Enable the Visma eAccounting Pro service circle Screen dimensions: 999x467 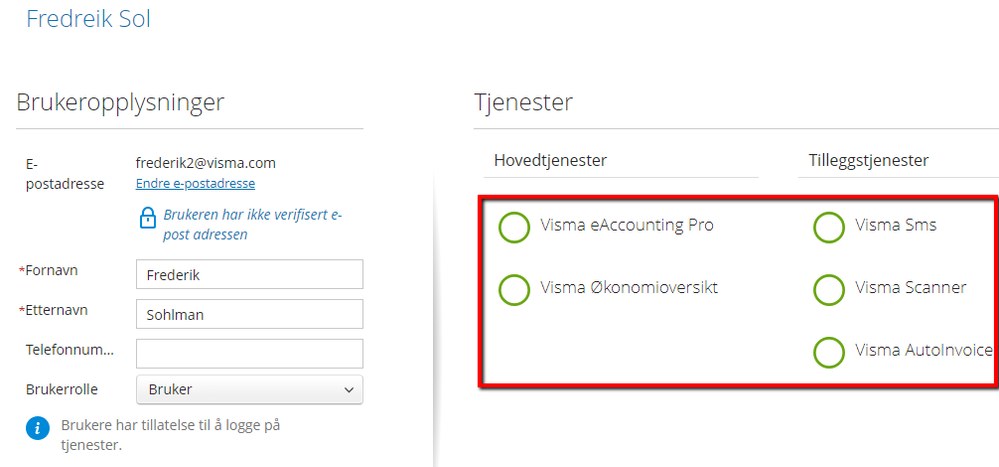[x=514, y=227]
